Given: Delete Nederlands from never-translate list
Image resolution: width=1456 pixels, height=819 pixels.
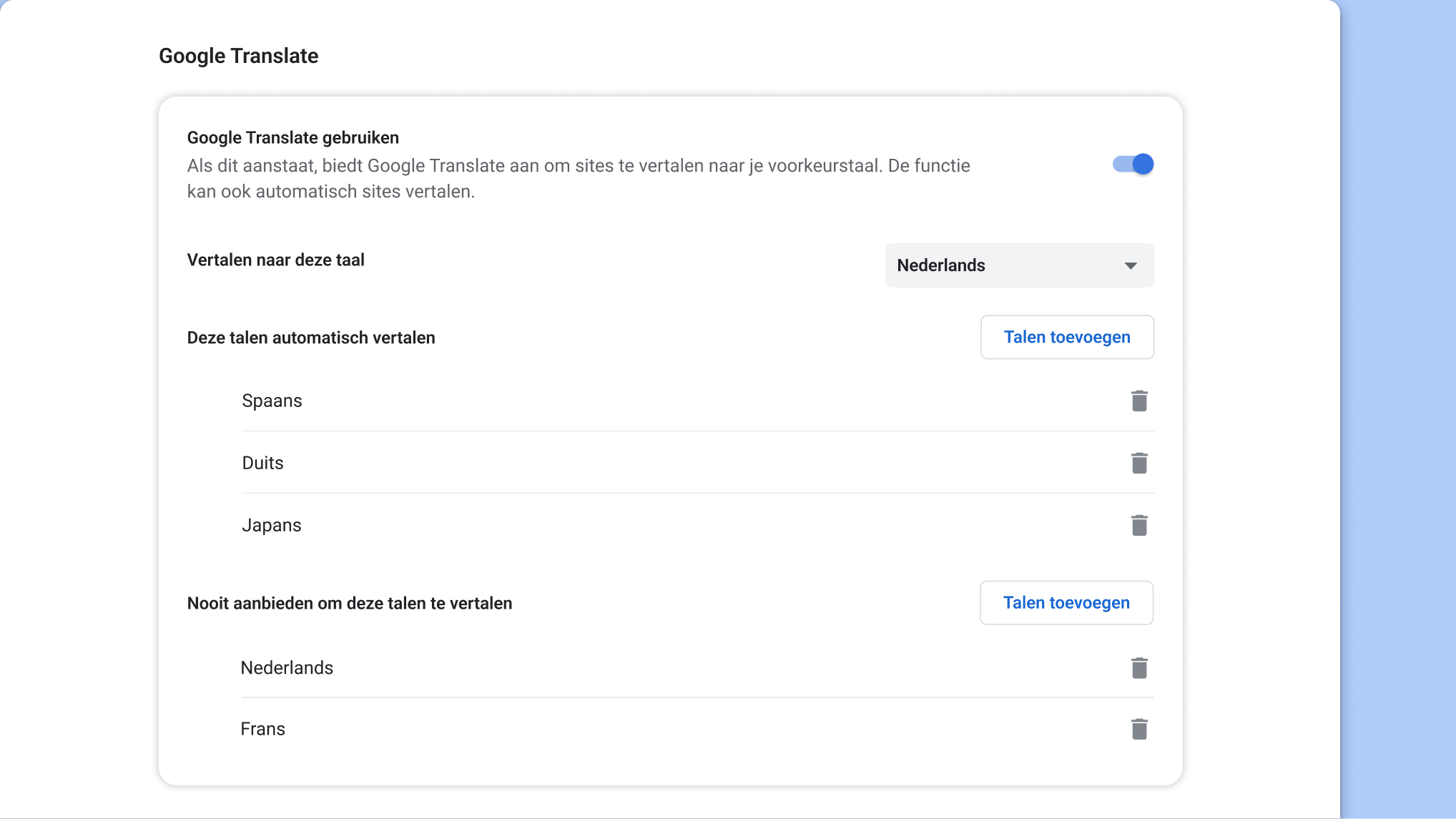Looking at the screenshot, I should [1139, 667].
